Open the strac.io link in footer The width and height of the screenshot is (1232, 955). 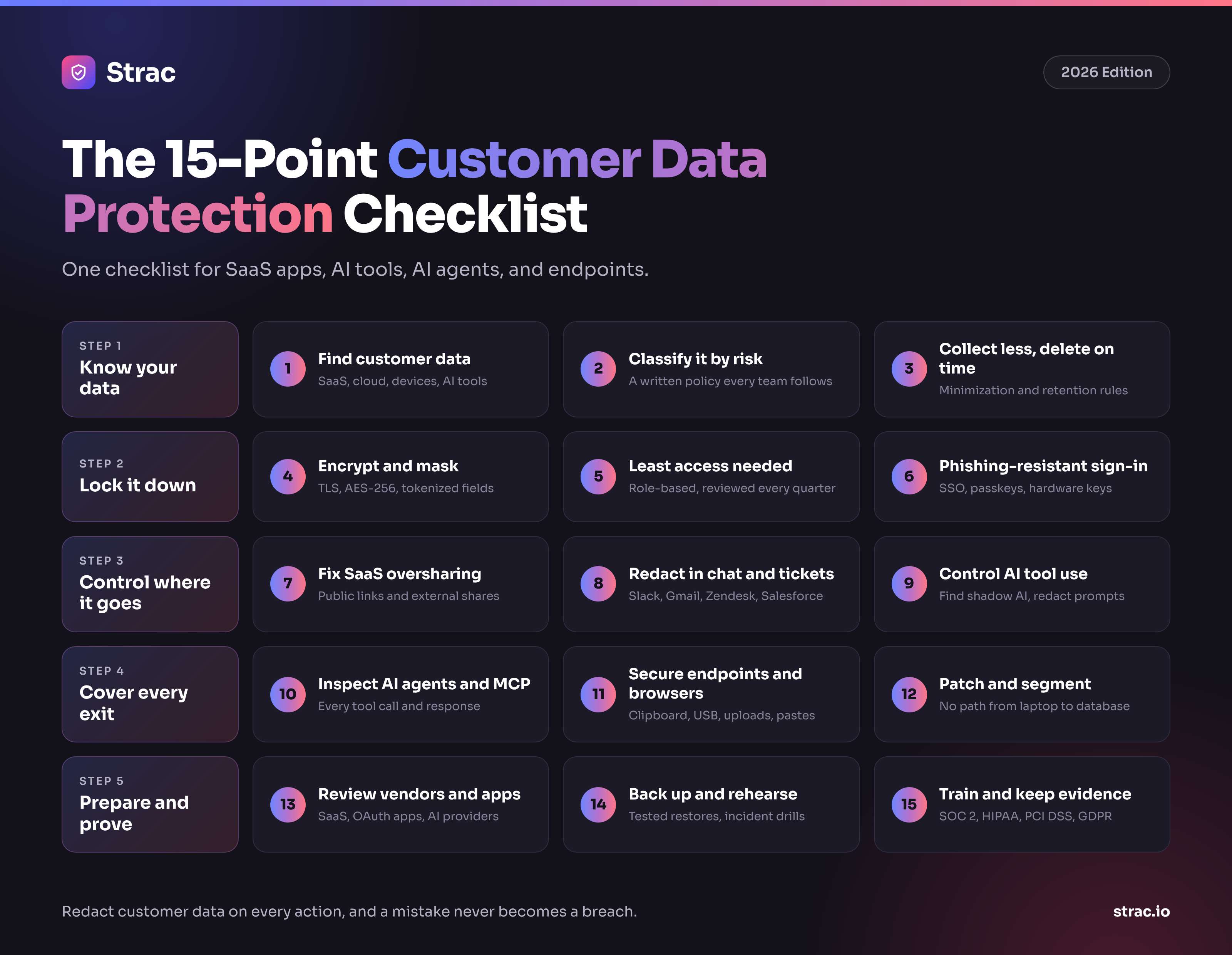(1141, 911)
